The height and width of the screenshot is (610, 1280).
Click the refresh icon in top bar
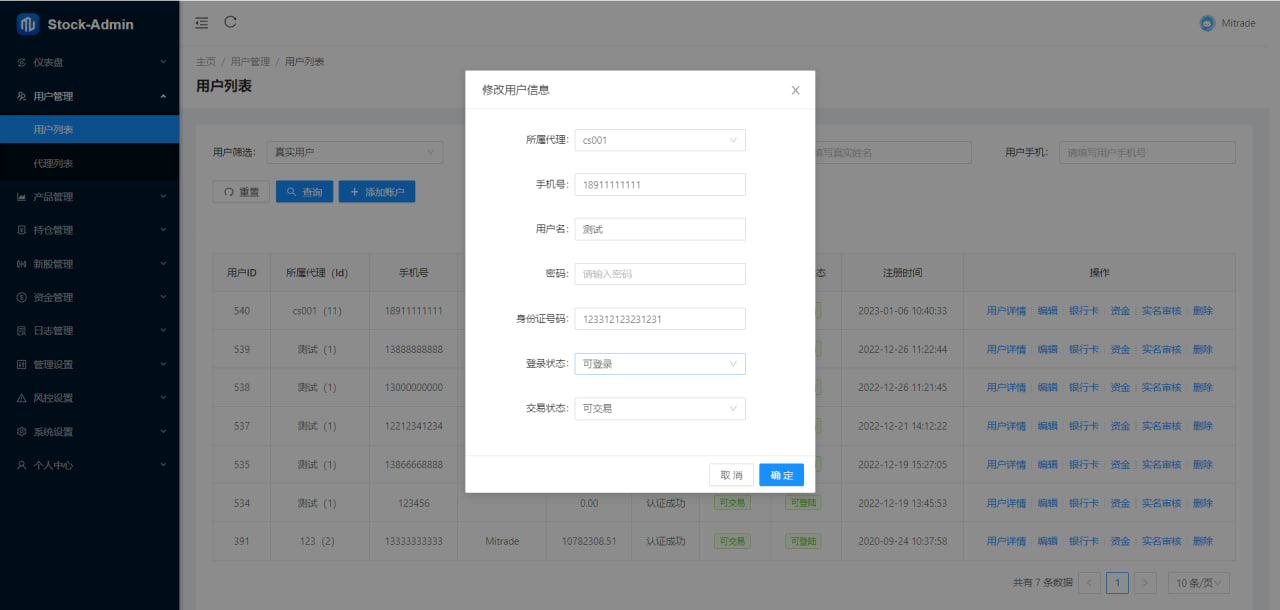click(x=231, y=22)
